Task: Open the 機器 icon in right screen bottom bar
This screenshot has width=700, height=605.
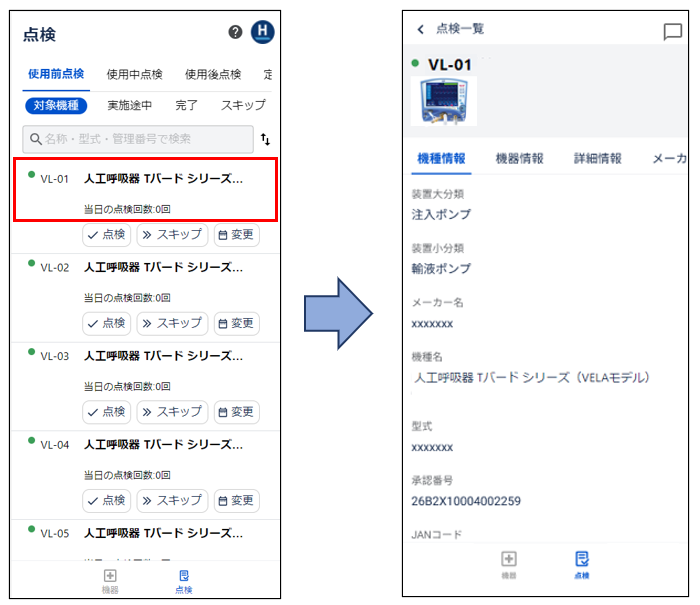Action: point(509,565)
